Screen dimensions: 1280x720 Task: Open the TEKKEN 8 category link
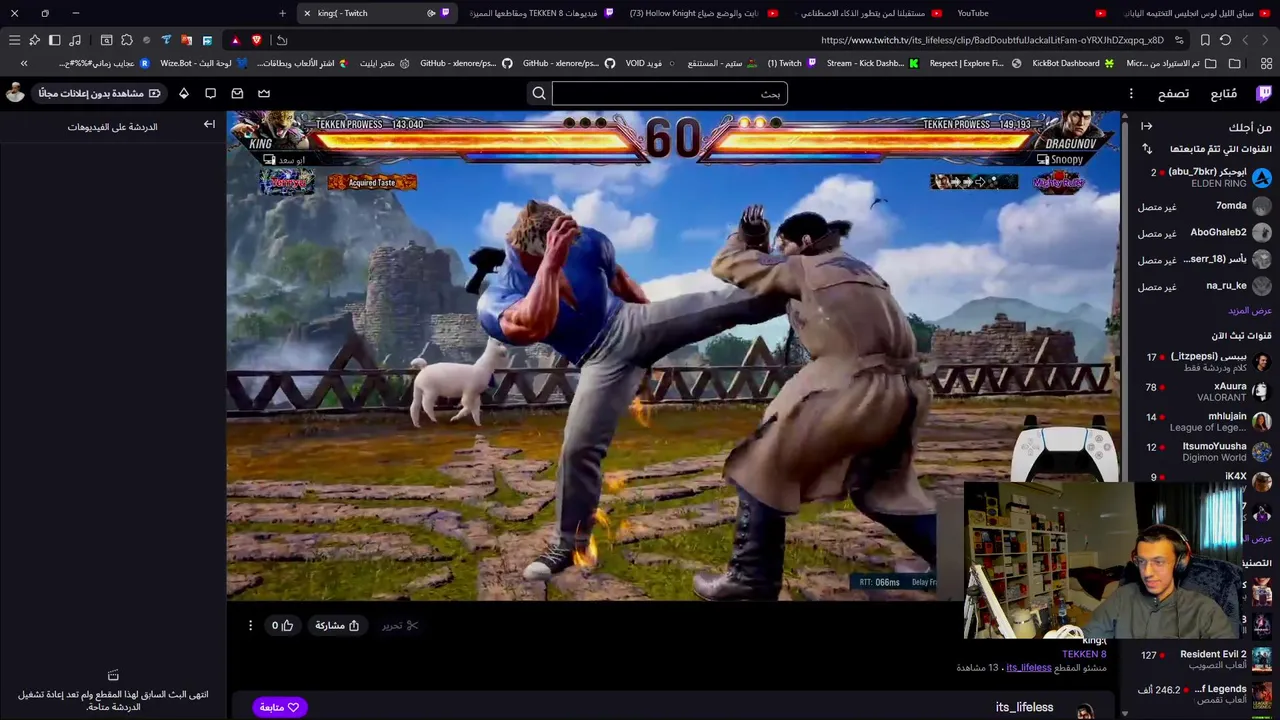tap(1084, 654)
